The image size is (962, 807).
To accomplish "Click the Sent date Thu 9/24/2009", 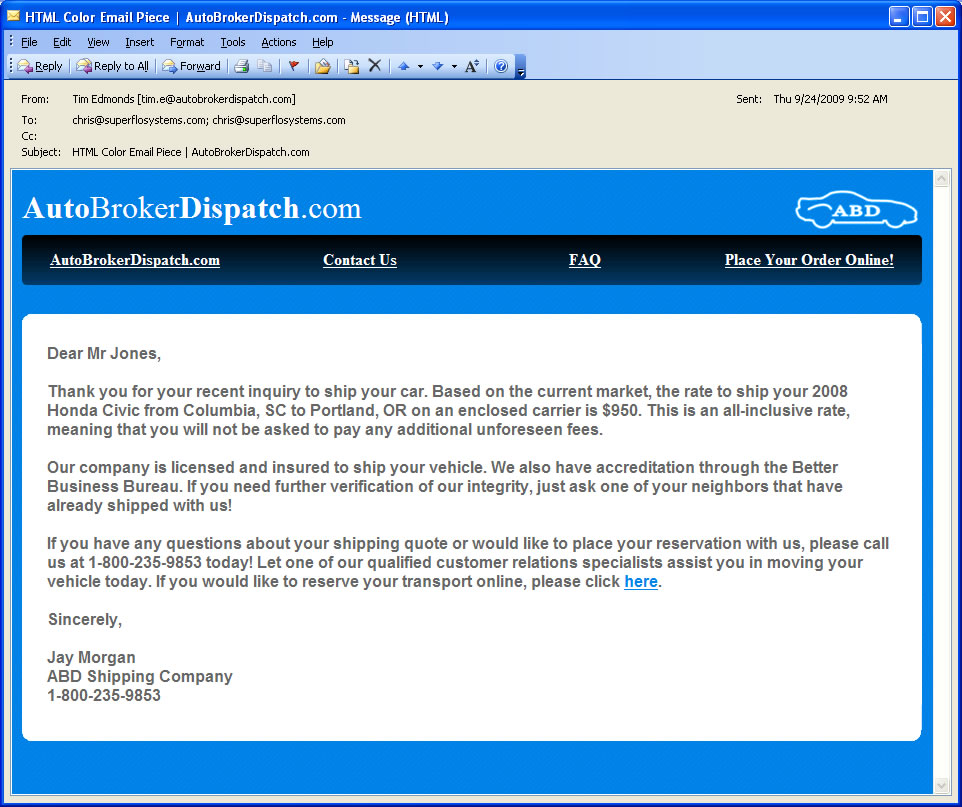I will pos(830,99).
